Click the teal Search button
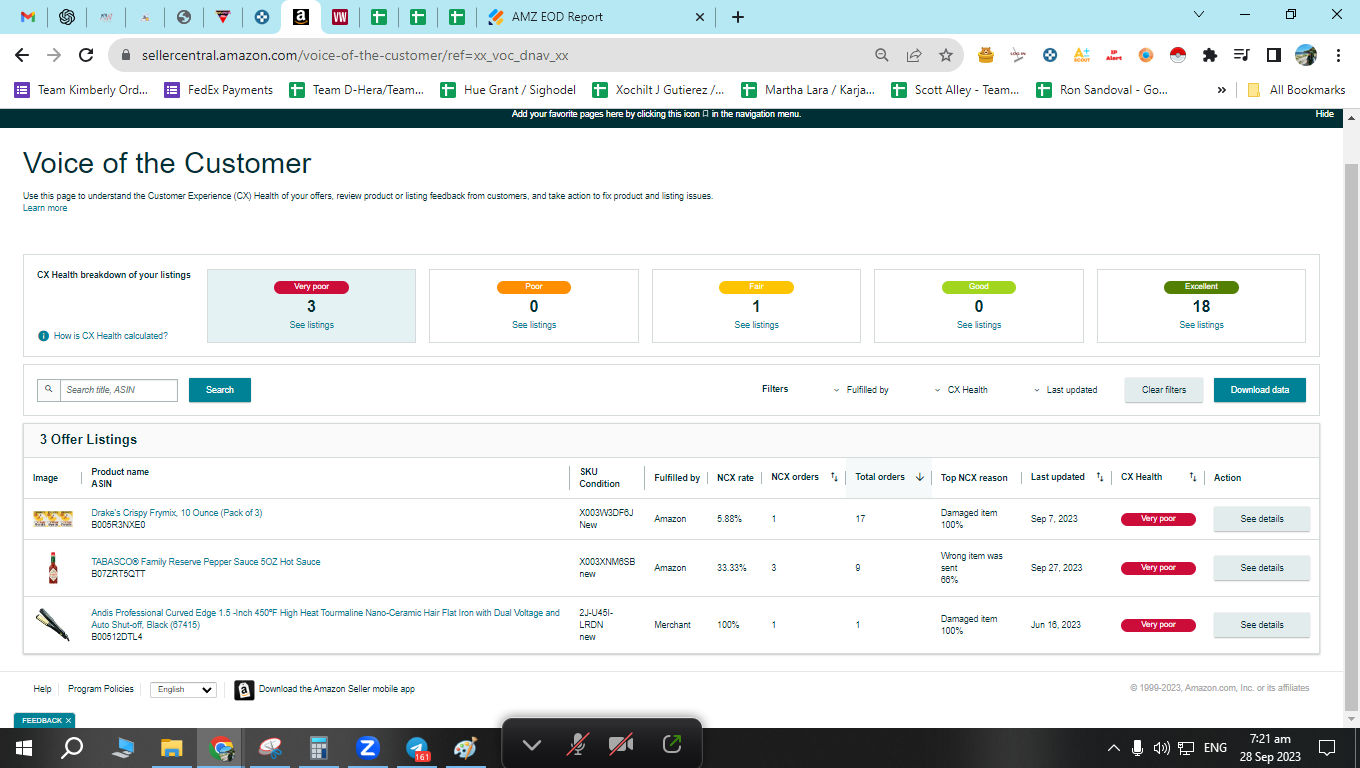The image size is (1360, 768). point(220,390)
